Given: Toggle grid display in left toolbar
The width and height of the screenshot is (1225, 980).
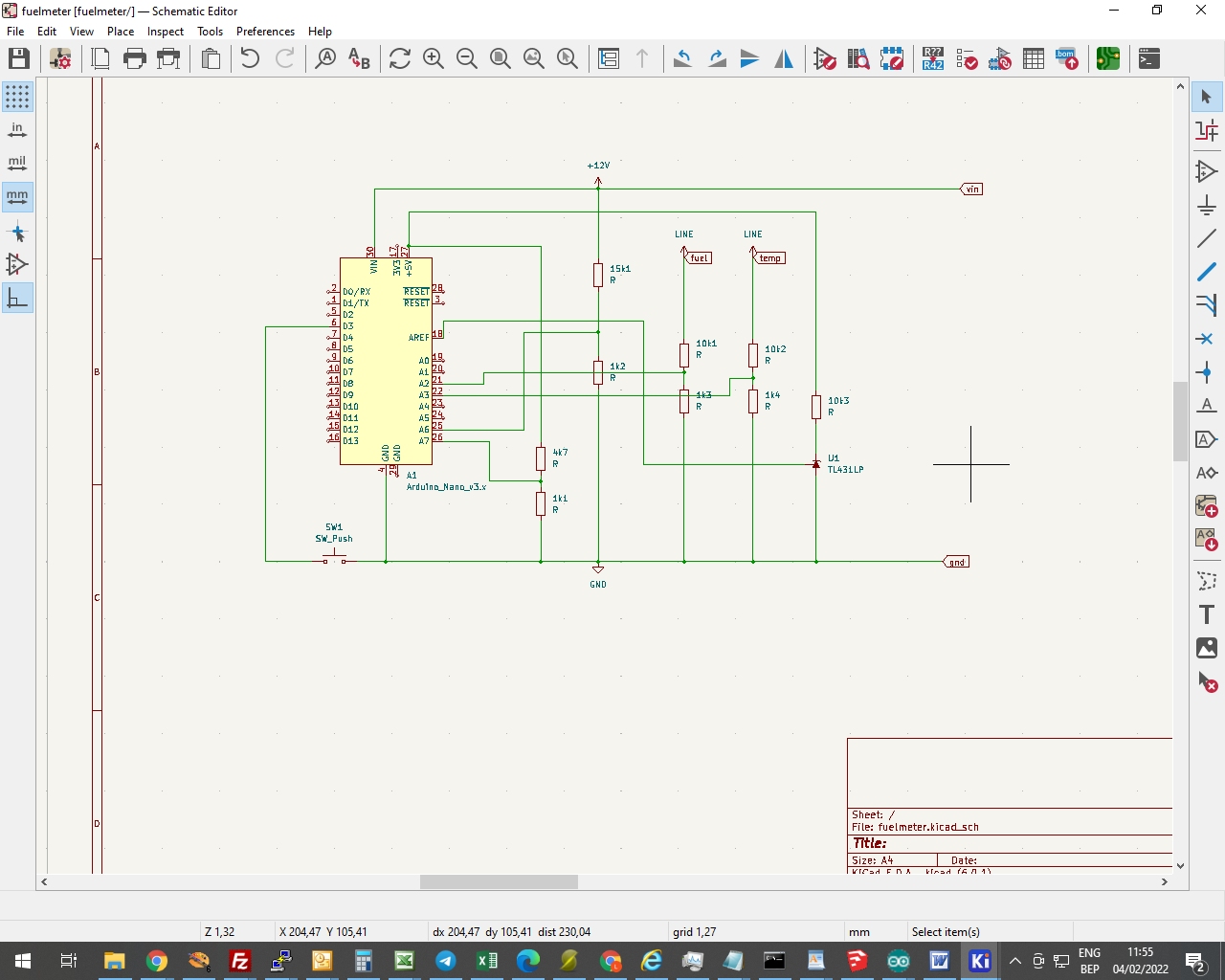Looking at the screenshot, I should pyautogui.click(x=17, y=97).
